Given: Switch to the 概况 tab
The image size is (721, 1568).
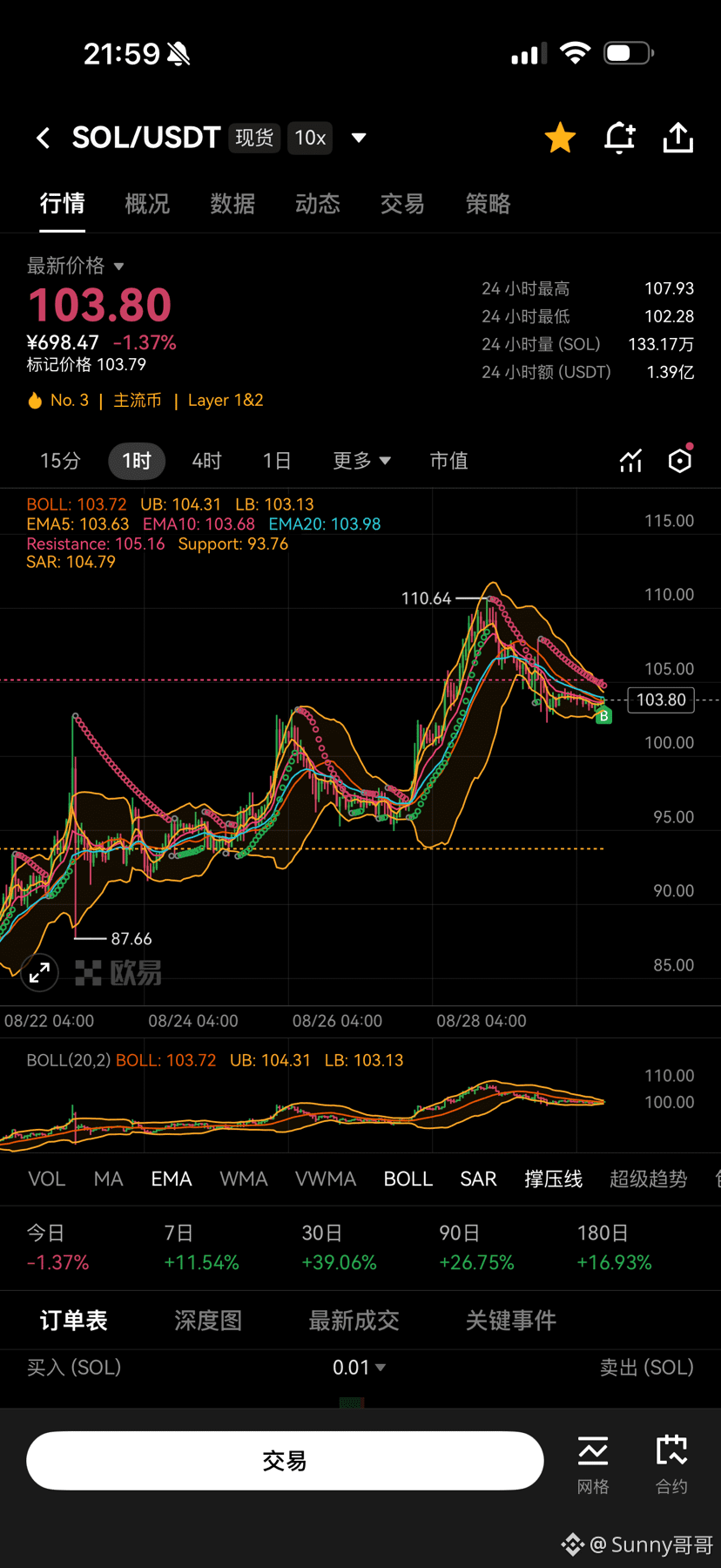Looking at the screenshot, I should 147,204.
